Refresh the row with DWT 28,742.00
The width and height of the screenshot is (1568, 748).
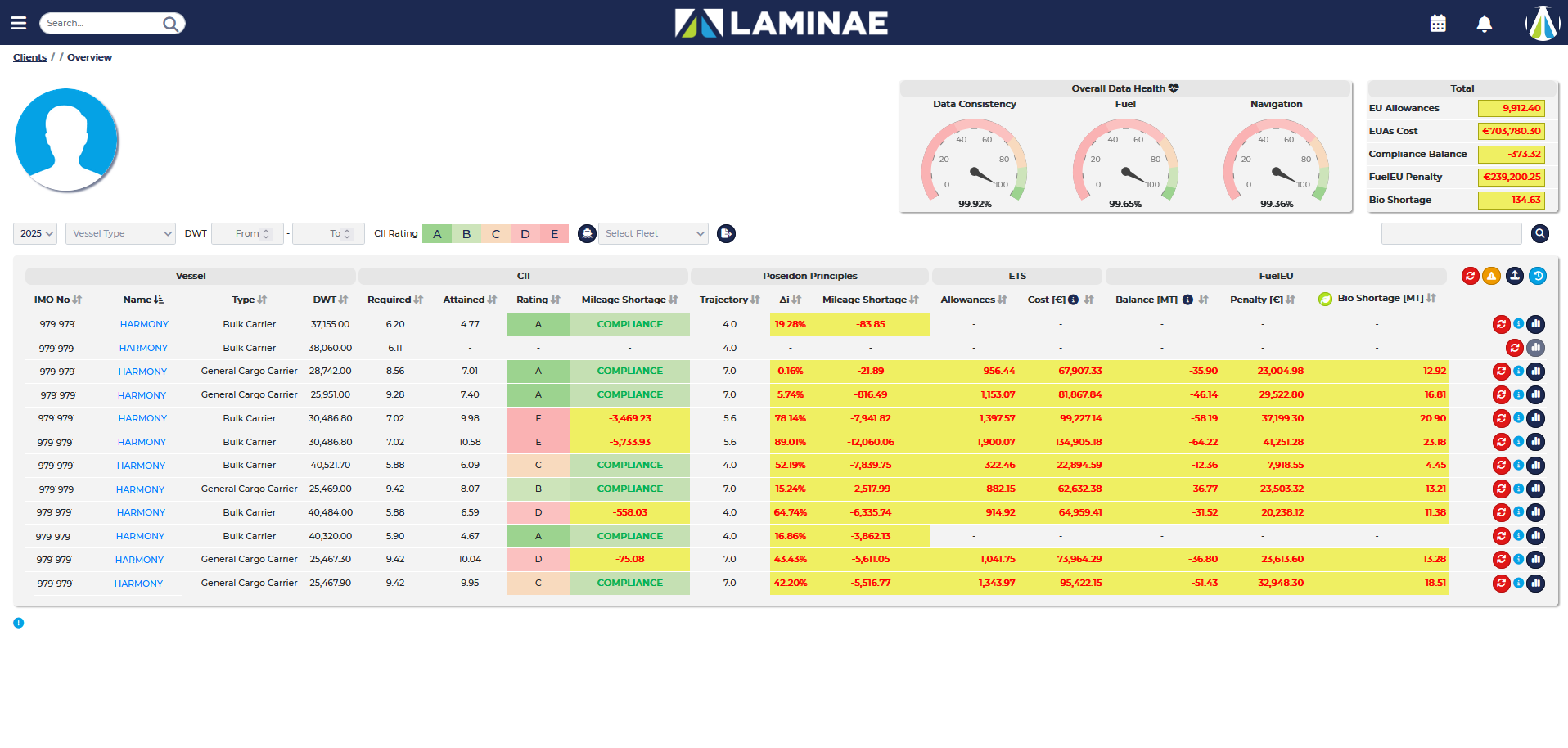click(x=1501, y=372)
